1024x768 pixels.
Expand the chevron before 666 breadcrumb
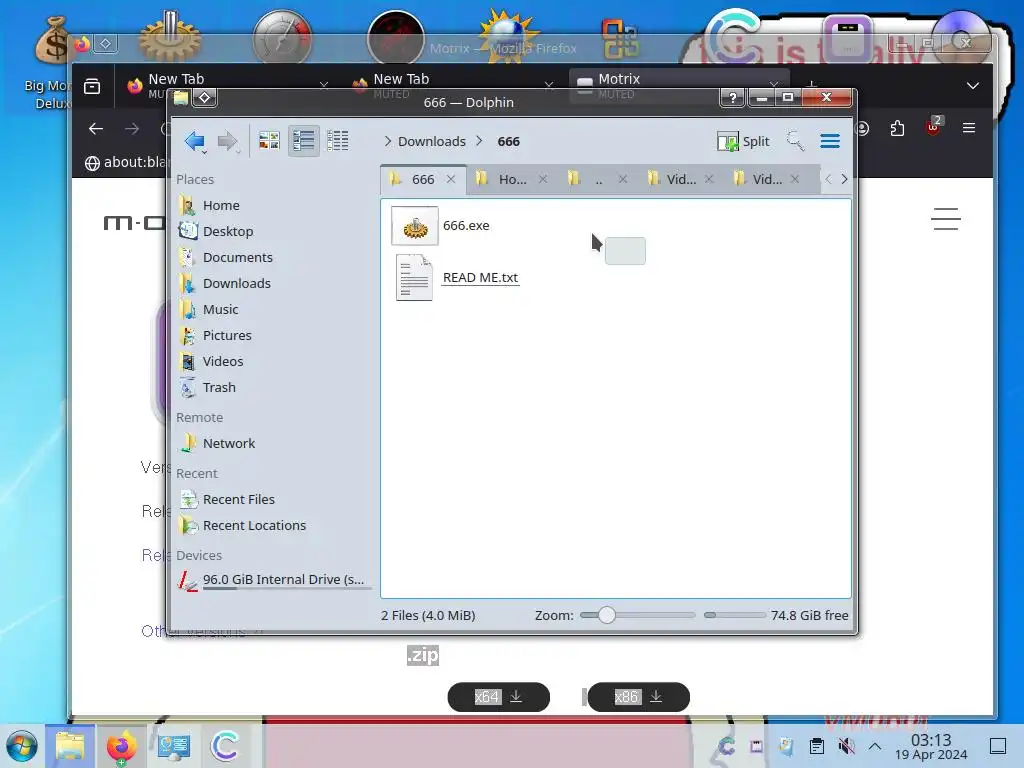[x=479, y=141]
